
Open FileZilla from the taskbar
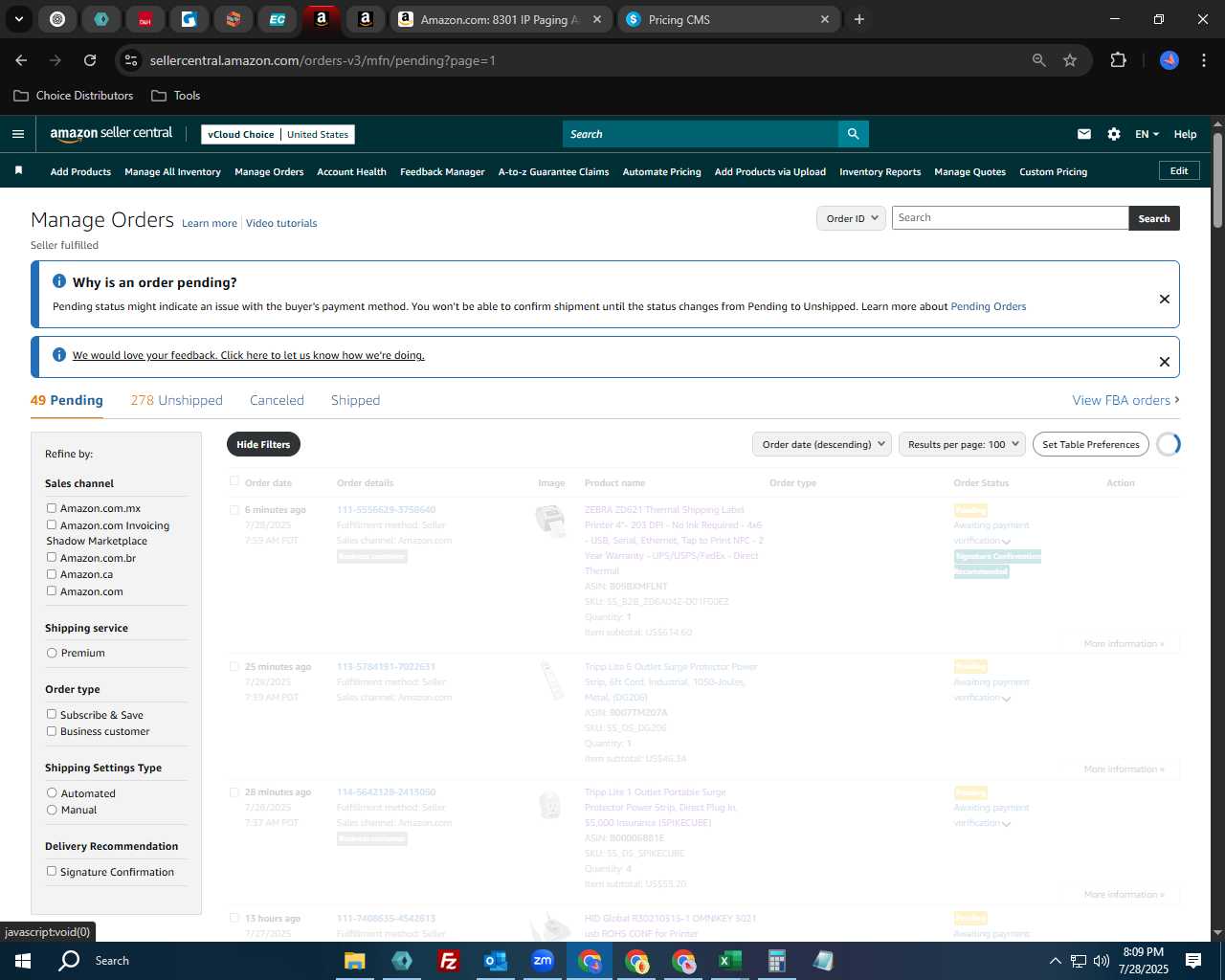point(448,961)
